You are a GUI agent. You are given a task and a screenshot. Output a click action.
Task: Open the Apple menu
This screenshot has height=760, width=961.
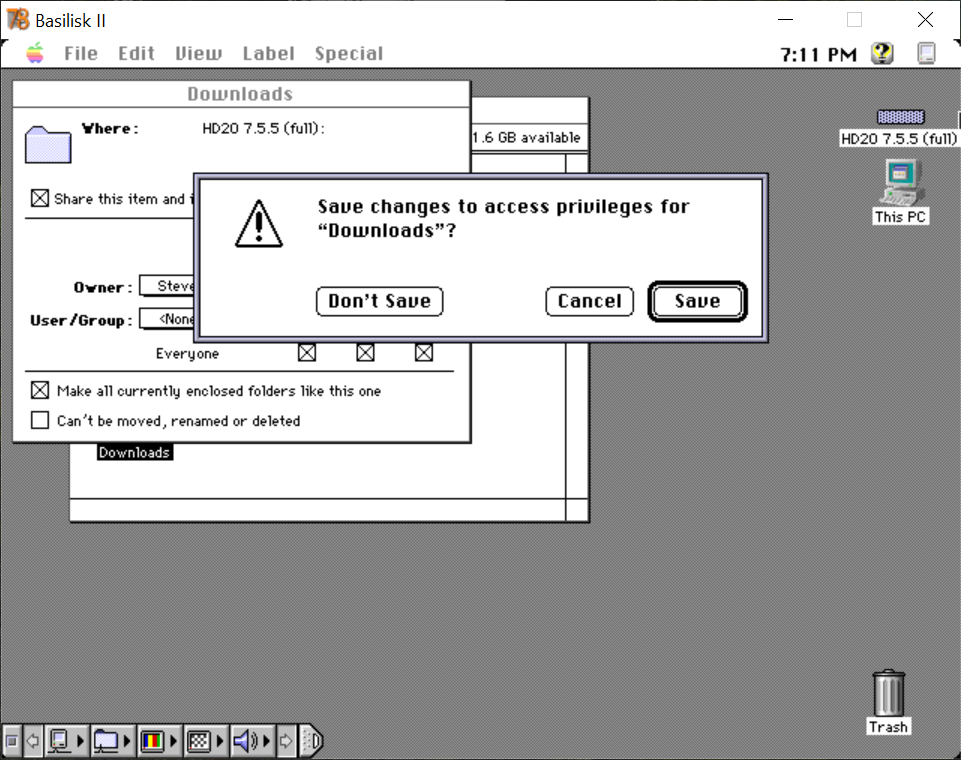(x=35, y=53)
